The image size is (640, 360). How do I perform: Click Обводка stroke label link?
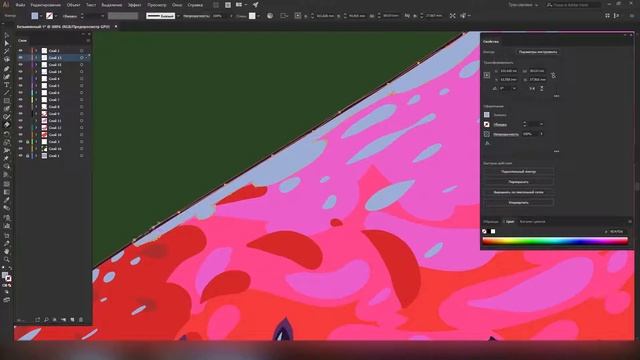tap(500, 124)
